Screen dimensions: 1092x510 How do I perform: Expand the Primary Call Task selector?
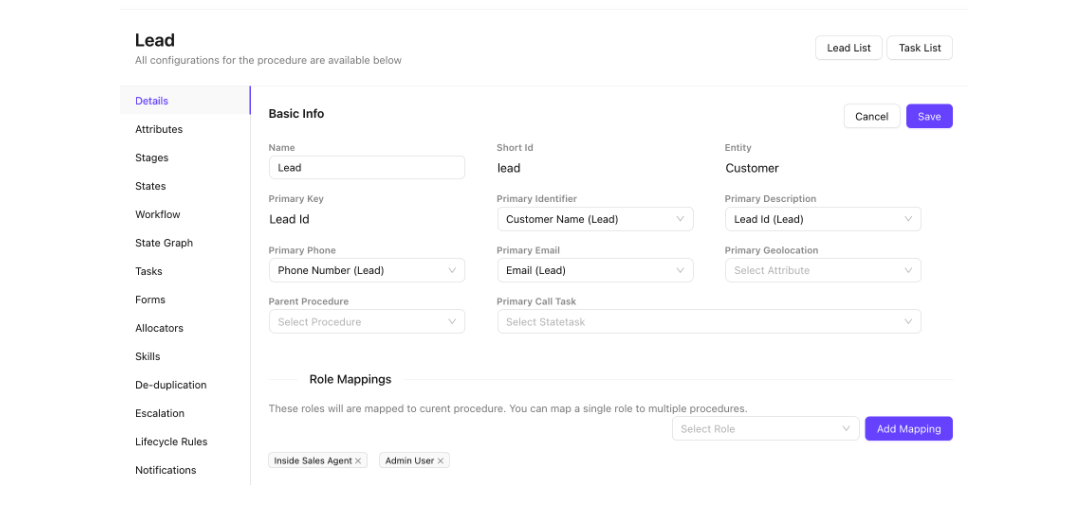click(708, 322)
